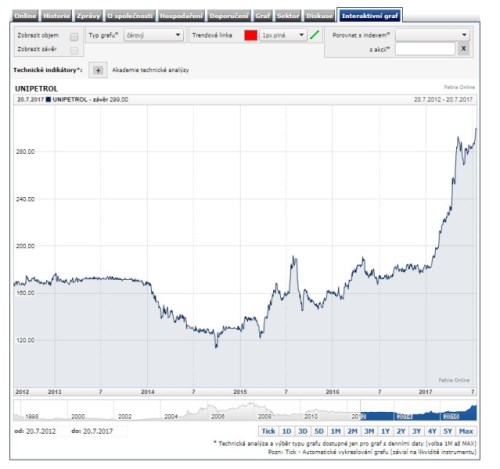Open the trend line style dropdown

(x=283, y=35)
